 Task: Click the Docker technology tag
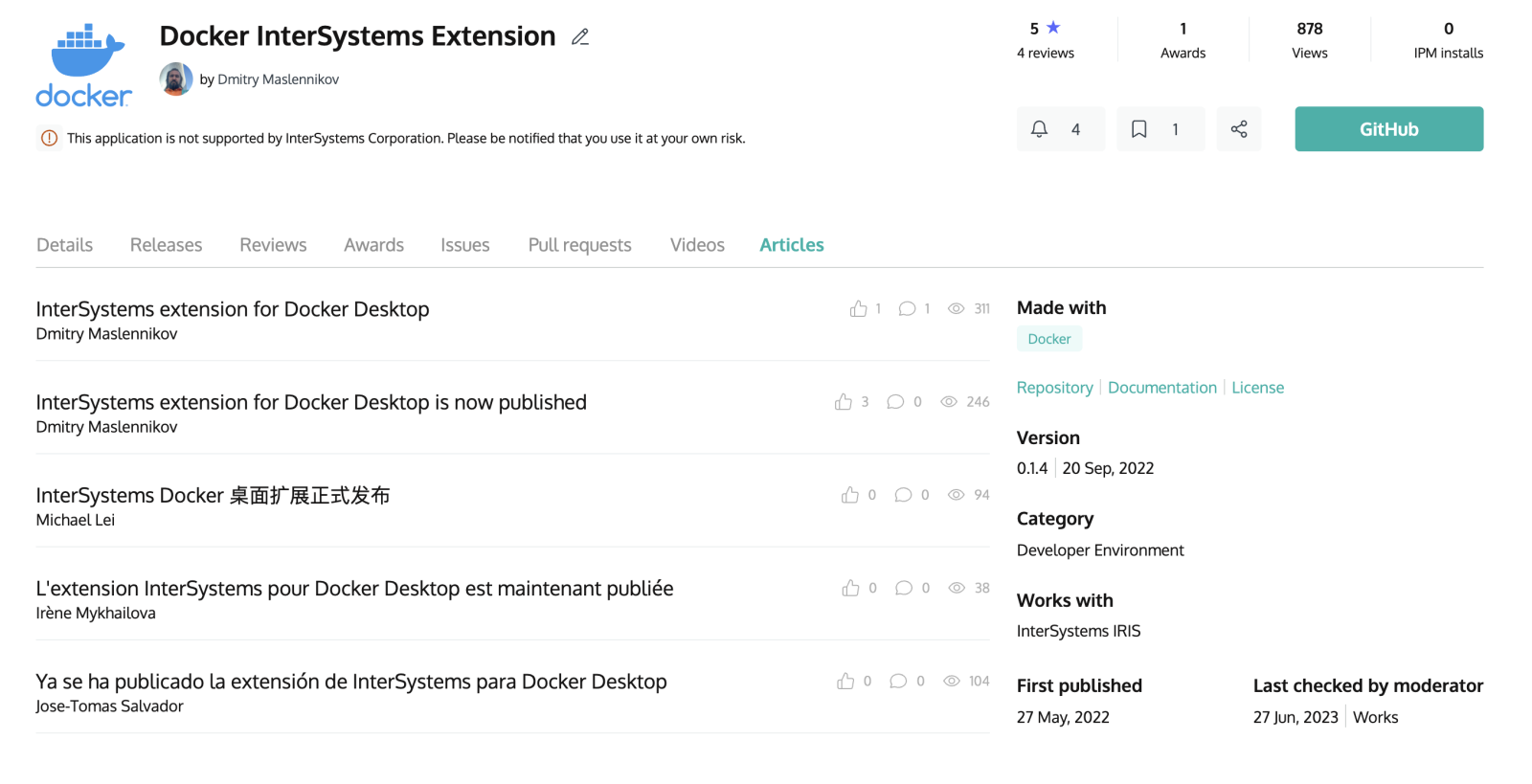(x=1049, y=339)
